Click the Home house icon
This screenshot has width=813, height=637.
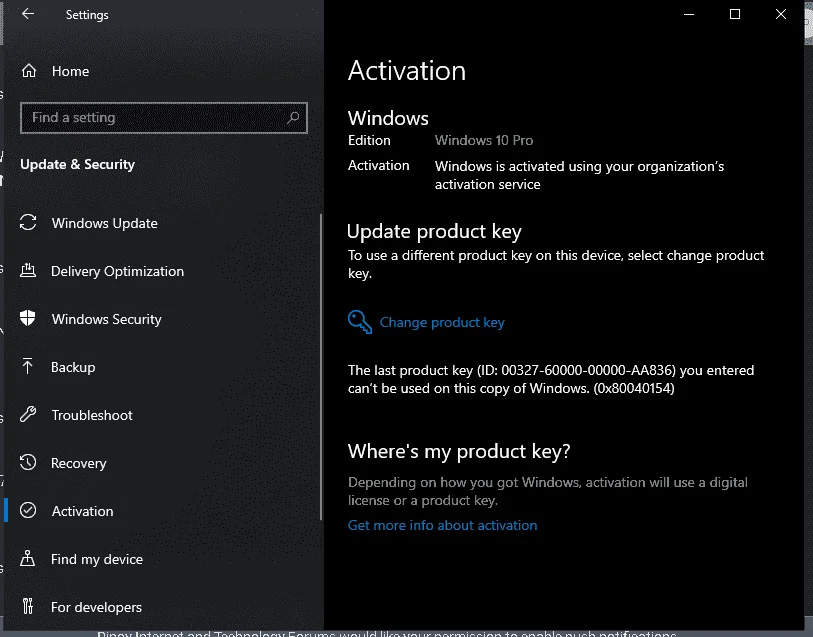pos(29,70)
